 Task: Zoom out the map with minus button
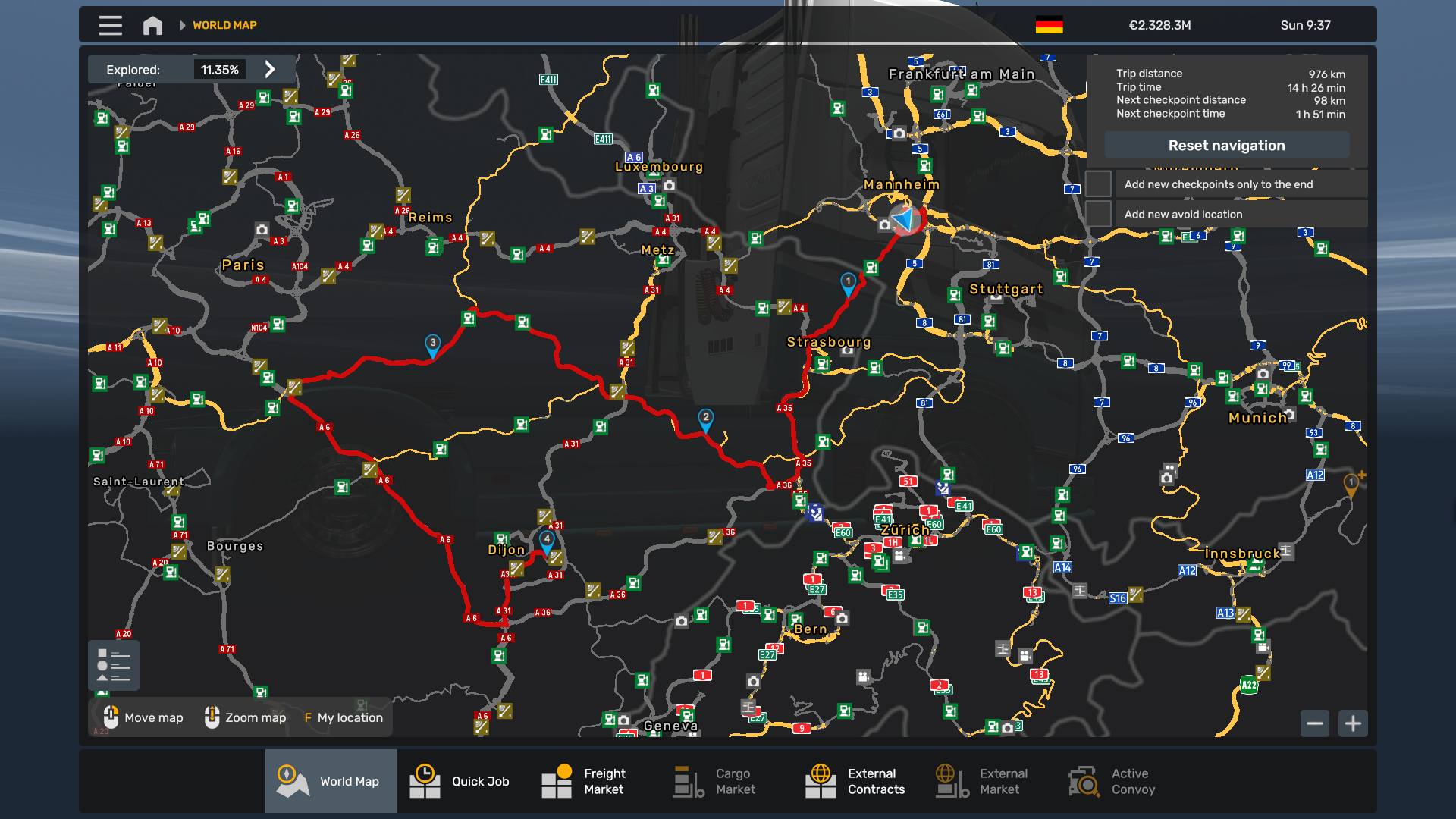[1315, 723]
